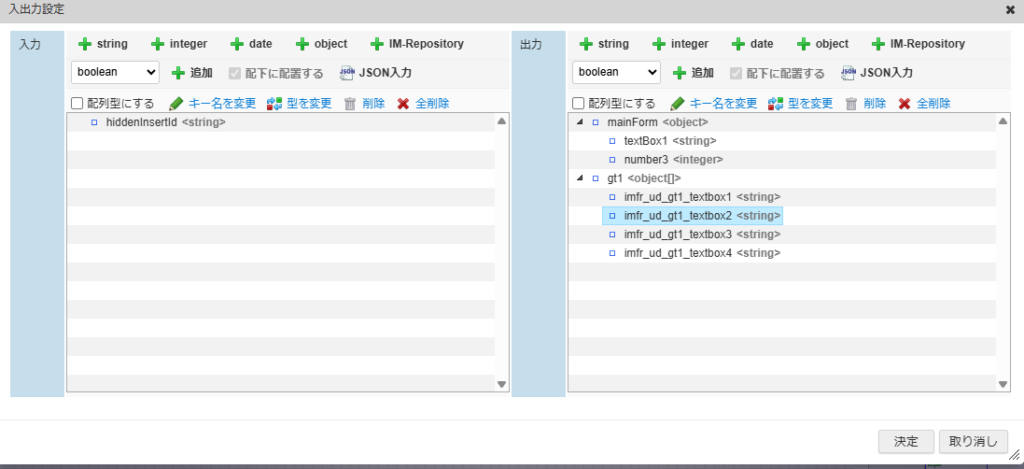Click the integer add icon in 出力 panel
This screenshot has height=469, width=1024.
pos(659,44)
